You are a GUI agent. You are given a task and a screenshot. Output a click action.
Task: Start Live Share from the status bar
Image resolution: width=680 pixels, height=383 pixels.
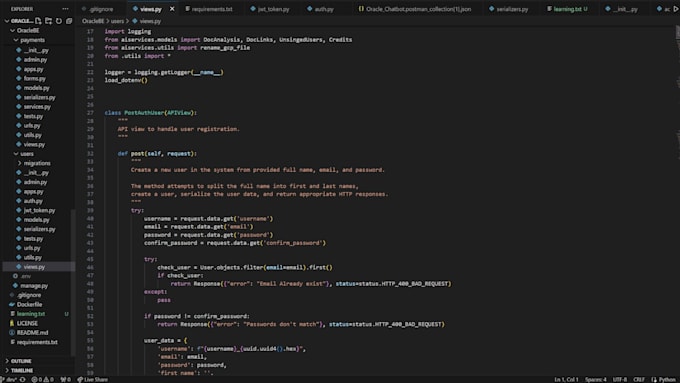coord(92,380)
